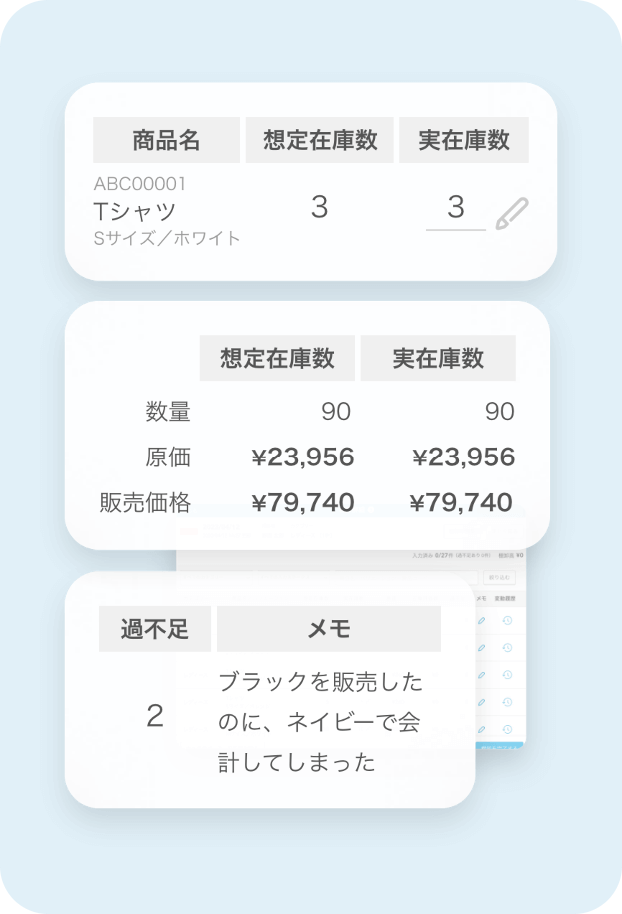This screenshot has width=622, height=914.
Task: View change history clock icon in the fourth row
Action: point(507,702)
